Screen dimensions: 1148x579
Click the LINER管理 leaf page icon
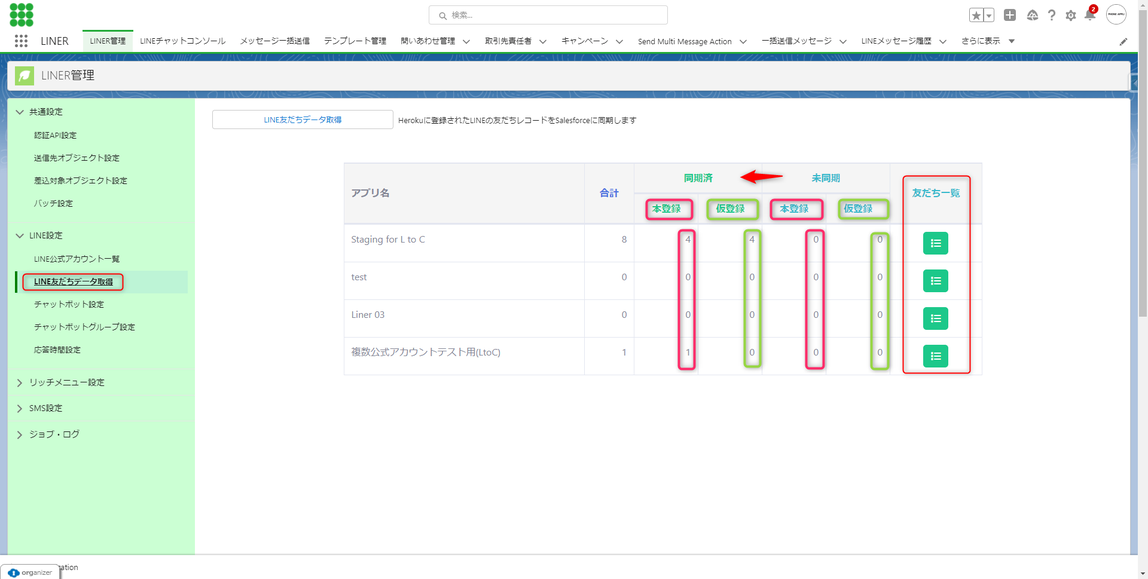24,75
